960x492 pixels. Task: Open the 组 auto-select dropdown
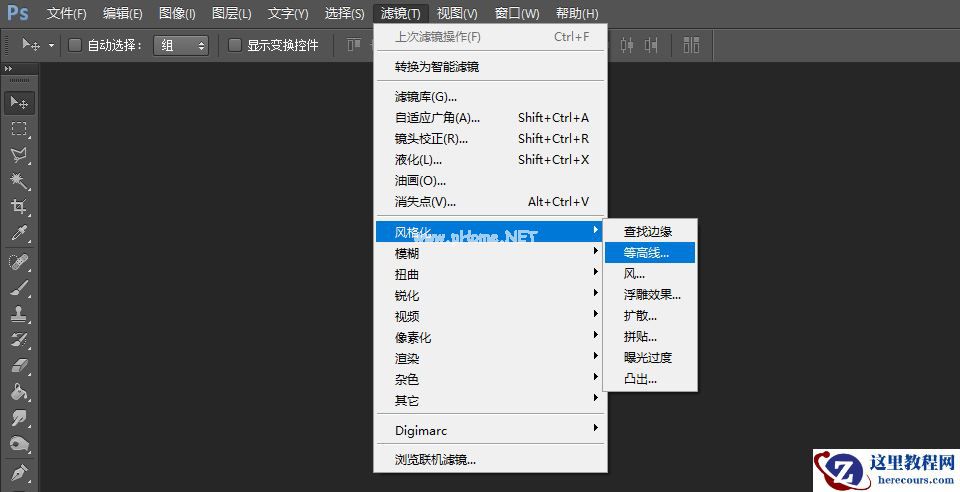181,45
